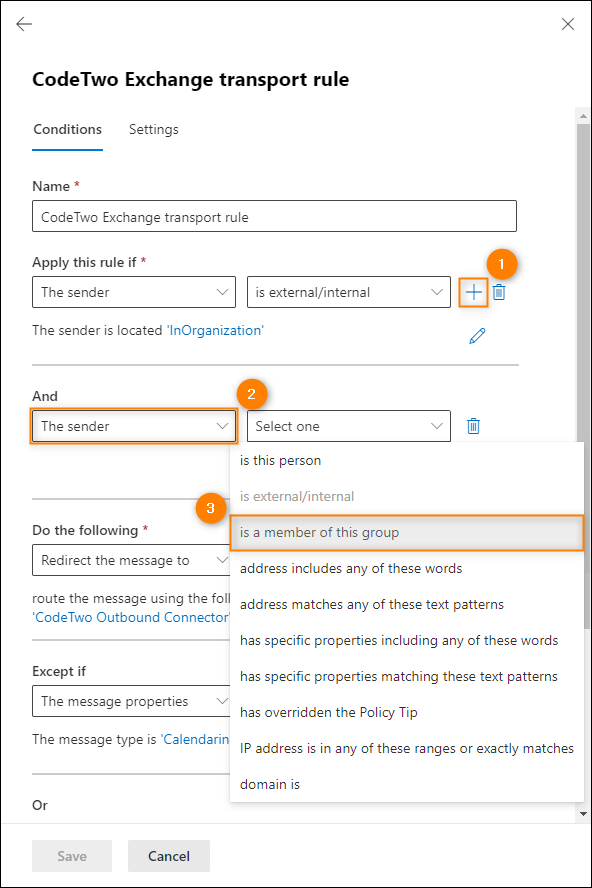Delete the And condition trash icon
Image resolution: width=592 pixels, height=888 pixels.
[474, 426]
